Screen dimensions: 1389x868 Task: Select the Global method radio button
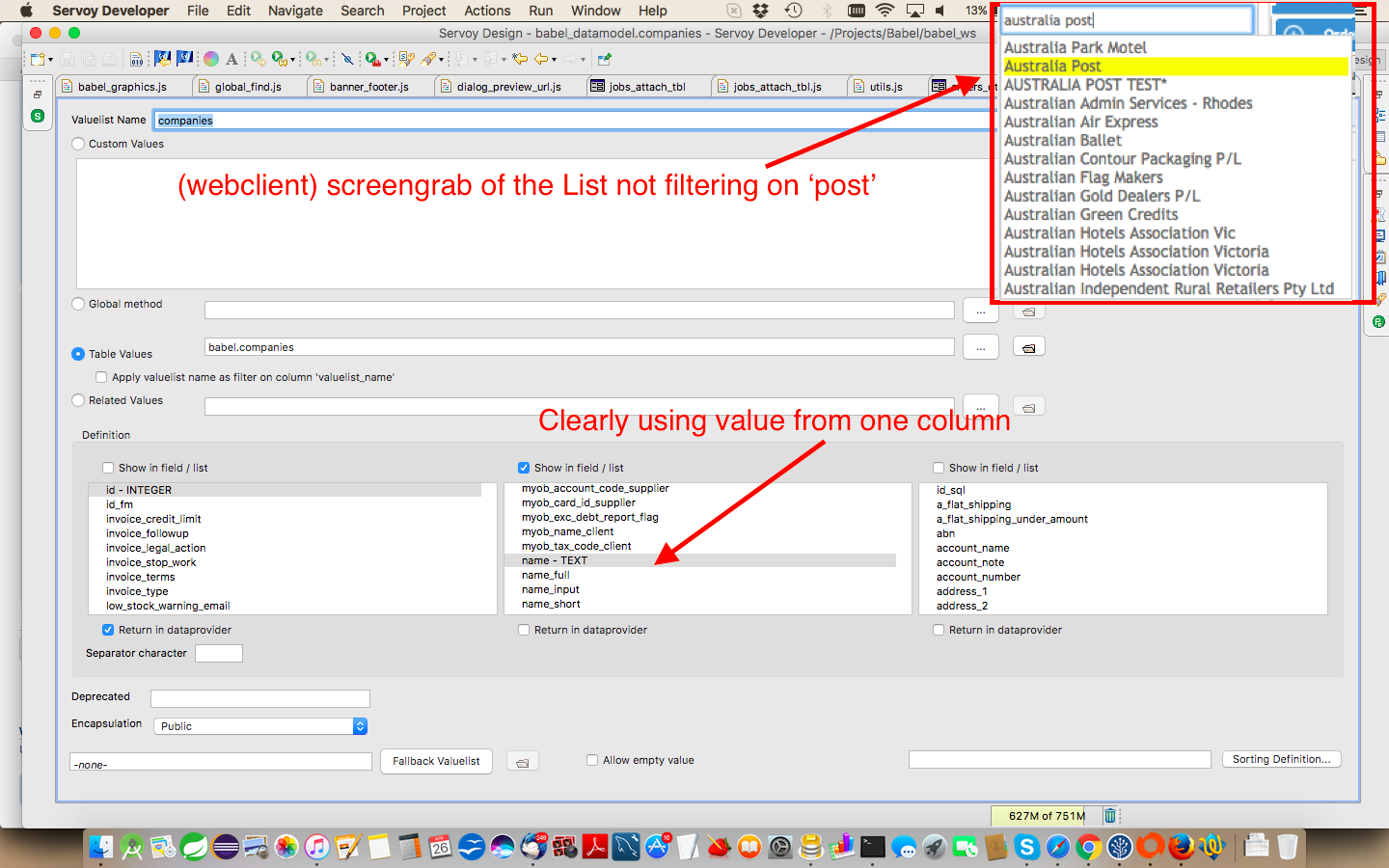click(78, 304)
